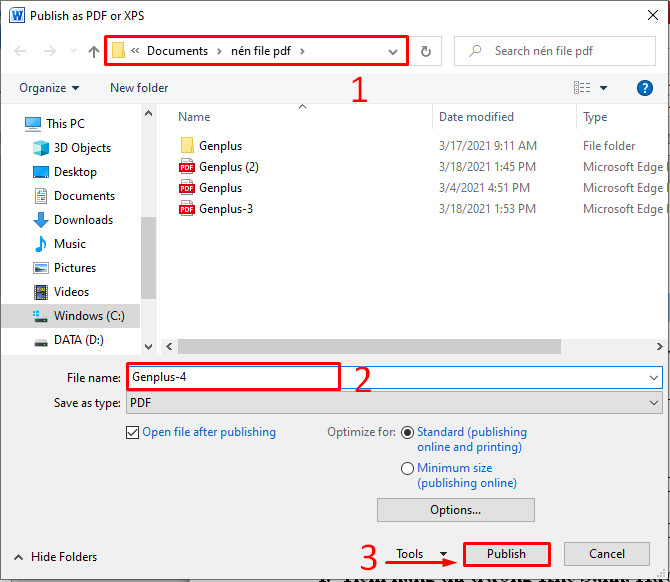The height and width of the screenshot is (582, 670).
Task: Open Help with the question mark icon
Action: pyautogui.click(x=644, y=88)
